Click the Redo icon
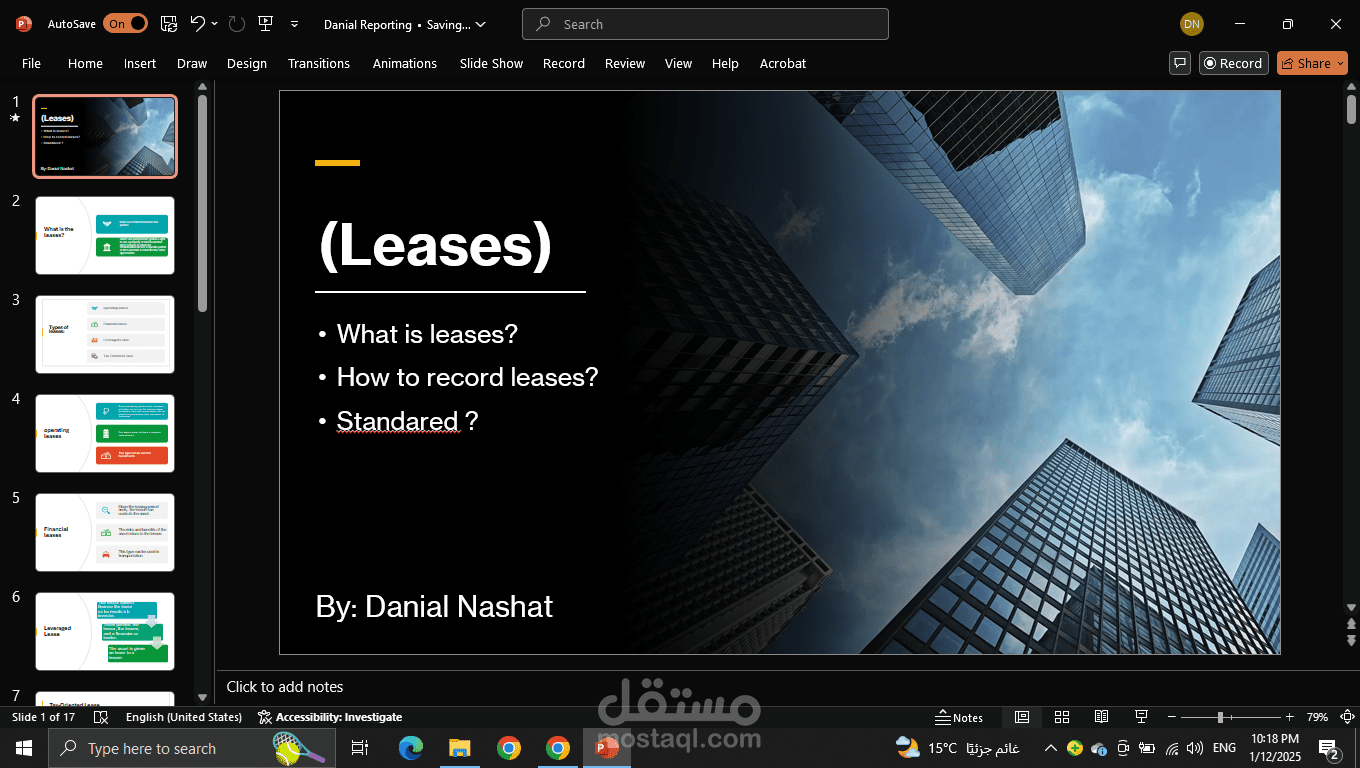The width and height of the screenshot is (1360, 768). point(236,23)
